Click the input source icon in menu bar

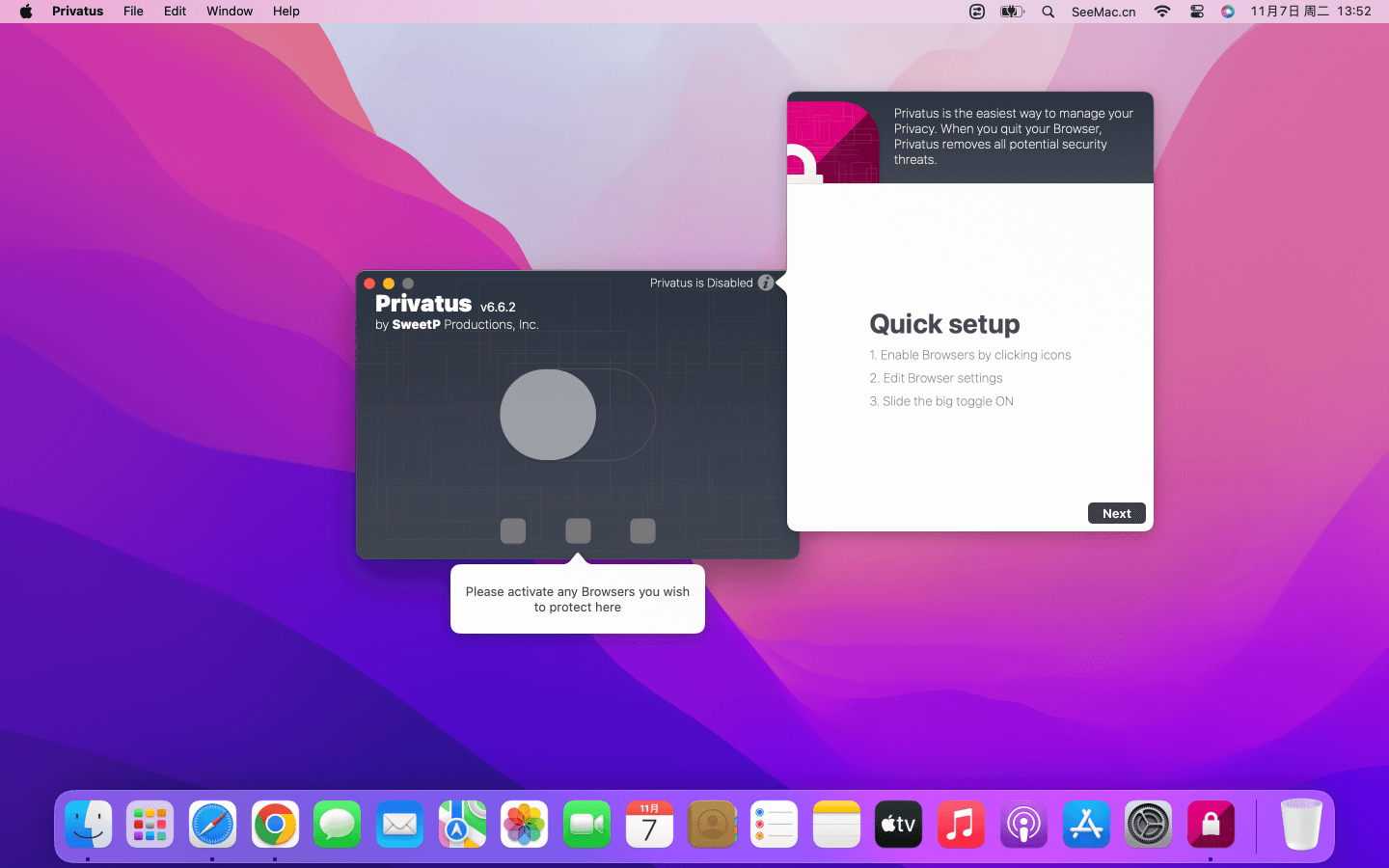[977, 12]
